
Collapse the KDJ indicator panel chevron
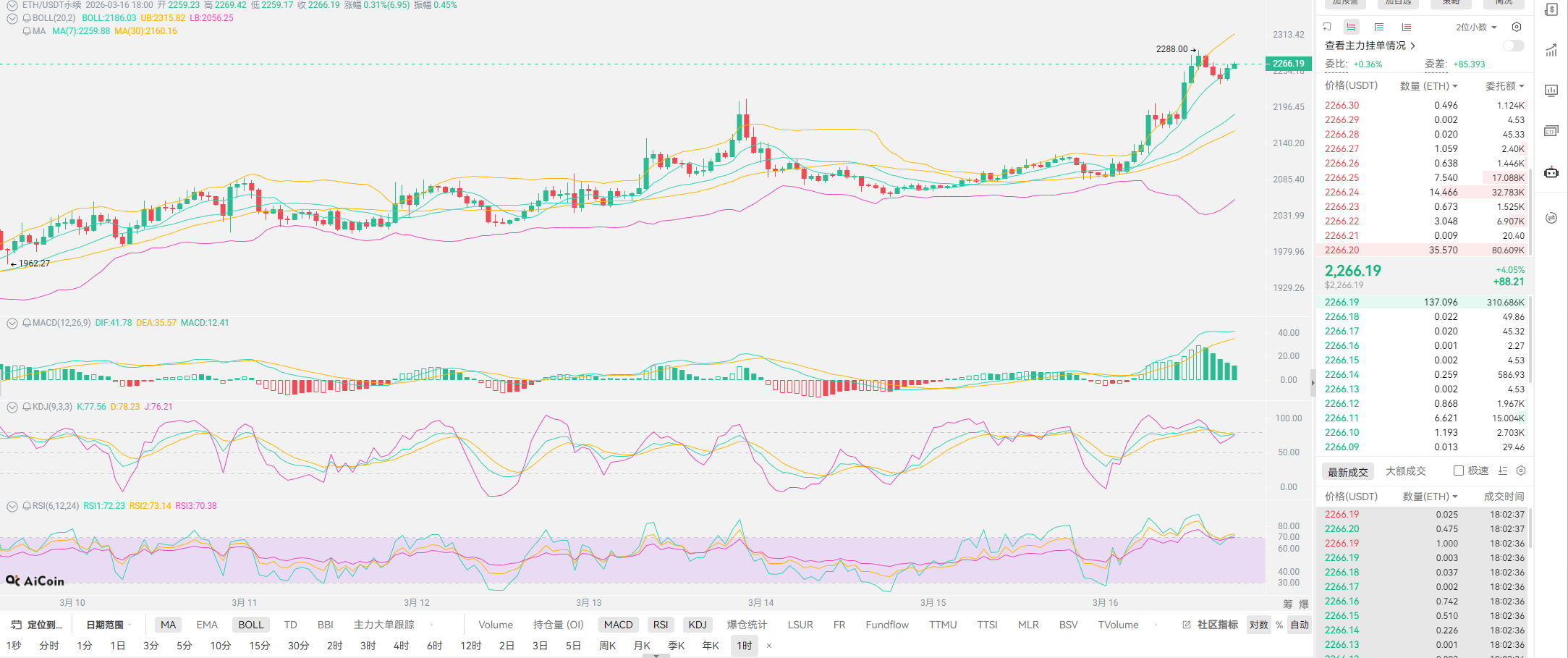pyautogui.click(x=12, y=407)
